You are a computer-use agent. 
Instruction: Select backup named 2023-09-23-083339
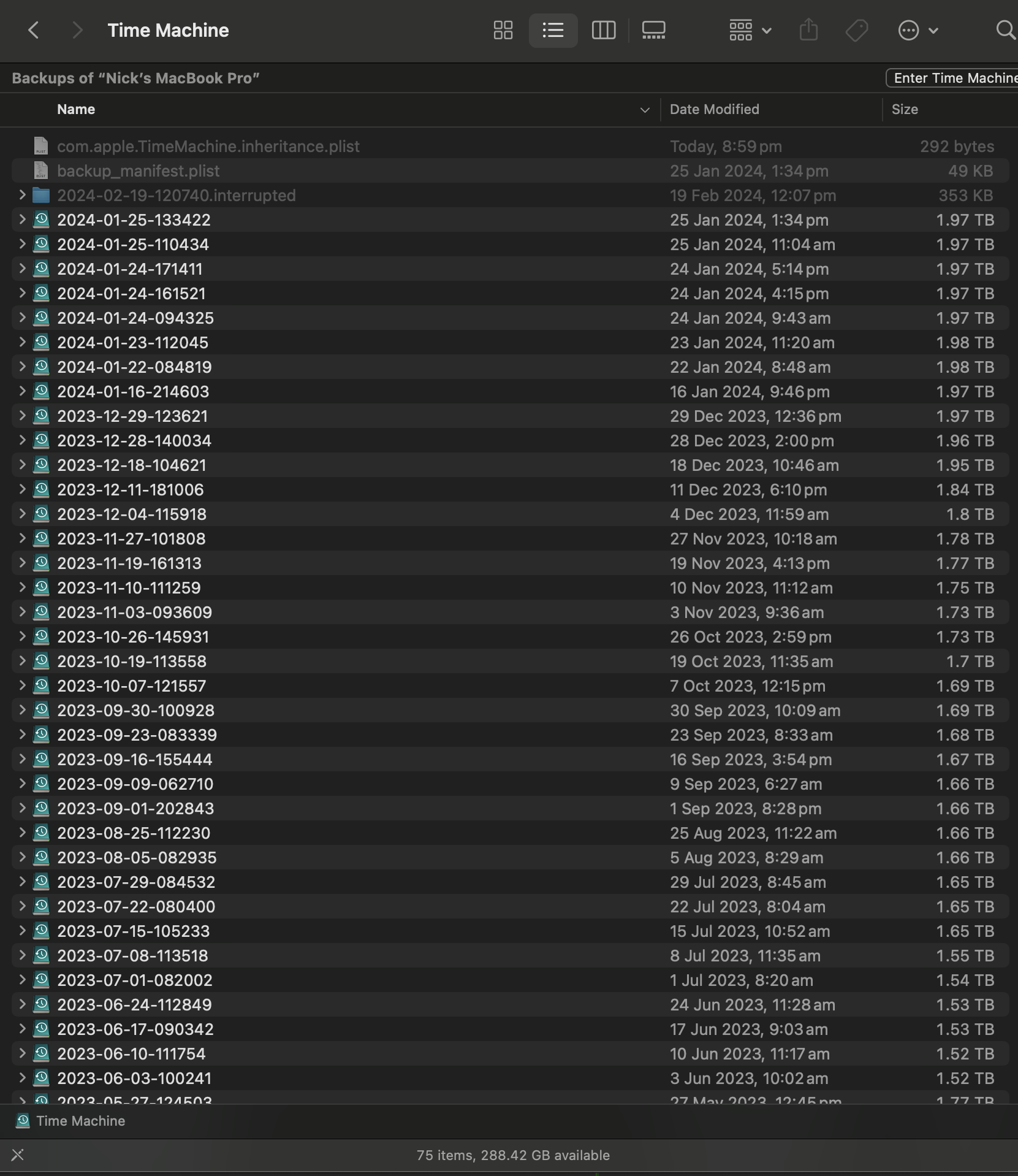coord(137,735)
